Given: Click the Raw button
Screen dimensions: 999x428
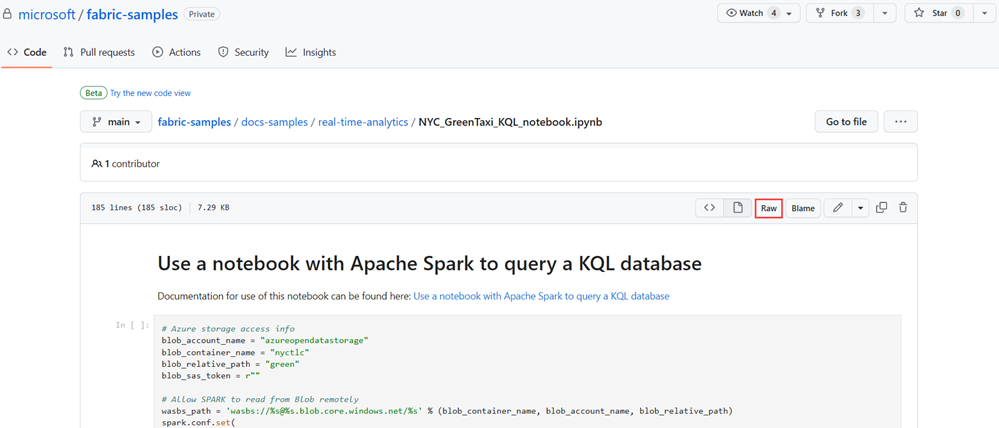Looking at the screenshot, I should (768, 208).
